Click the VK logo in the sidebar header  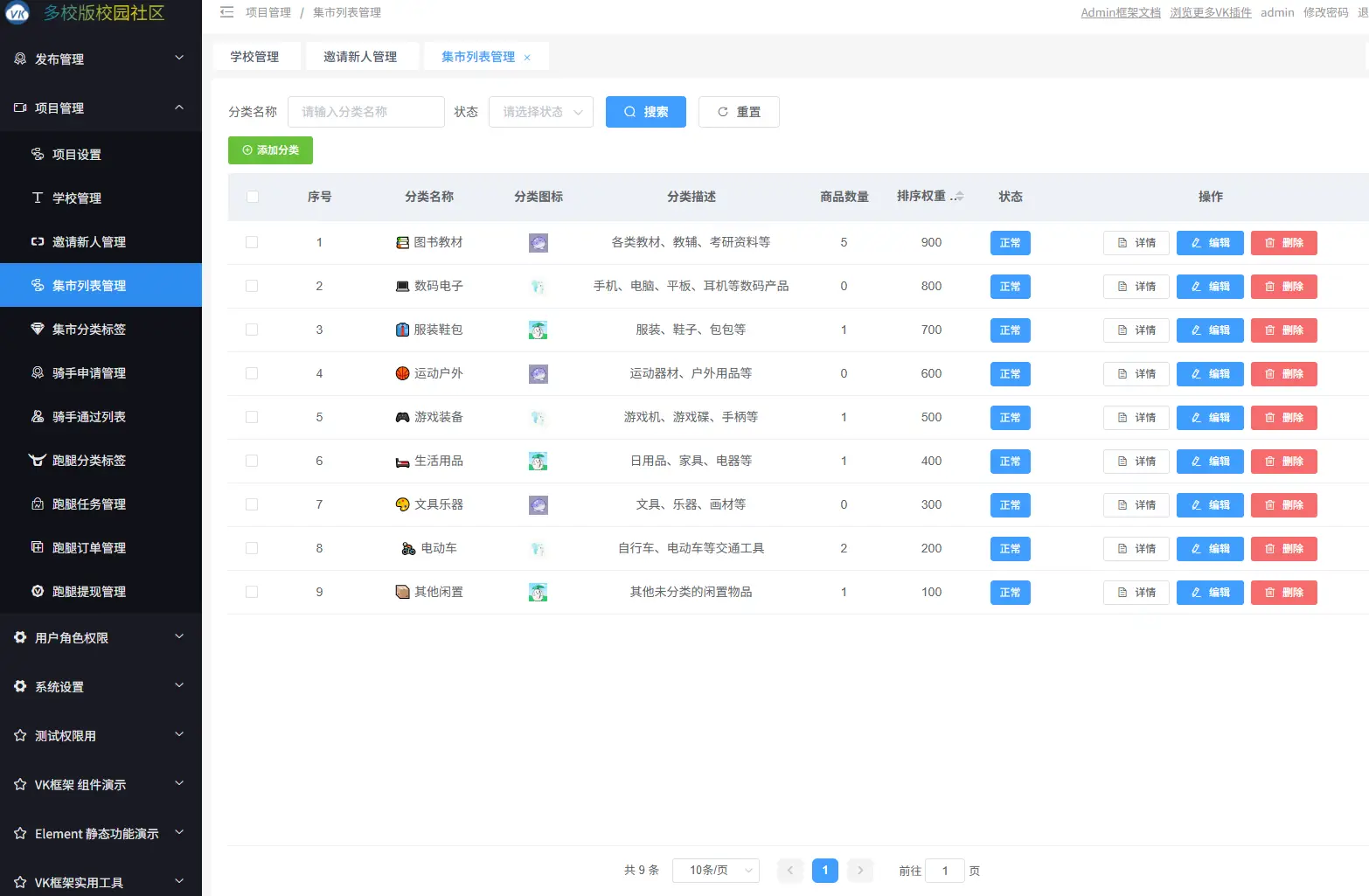coord(17,12)
